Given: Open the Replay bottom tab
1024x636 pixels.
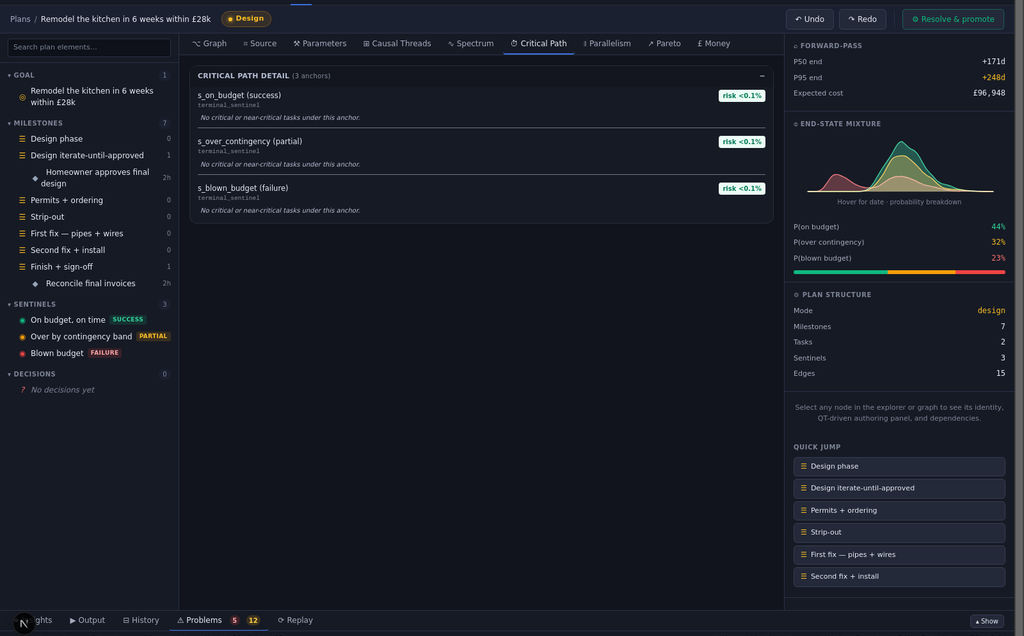Looking at the screenshot, I should pyautogui.click(x=295, y=620).
